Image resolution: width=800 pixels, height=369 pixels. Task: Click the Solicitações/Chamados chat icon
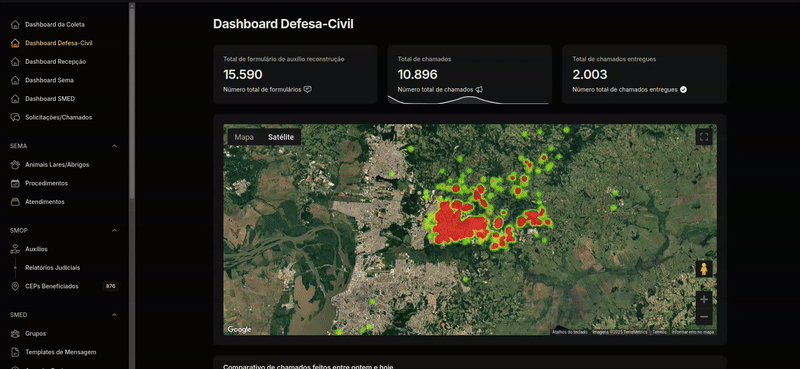tap(15, 117)
